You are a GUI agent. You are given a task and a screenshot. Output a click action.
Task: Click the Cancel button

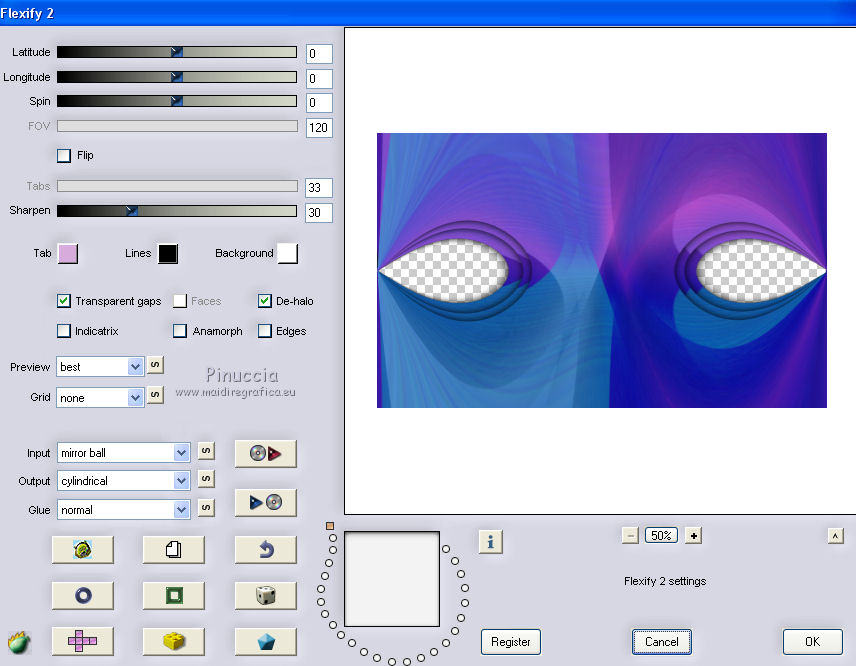click(x=662, y=642)
